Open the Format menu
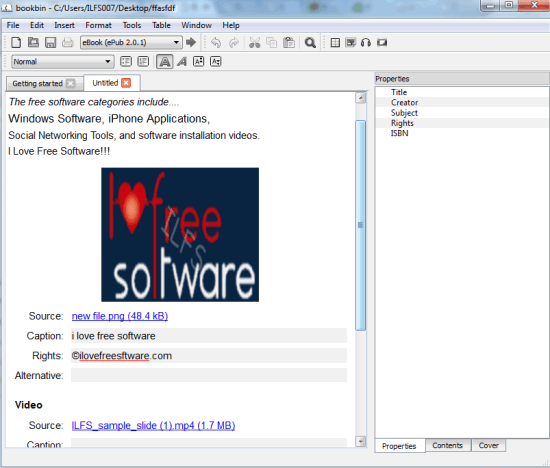550x468 pixels. point(98,25)
